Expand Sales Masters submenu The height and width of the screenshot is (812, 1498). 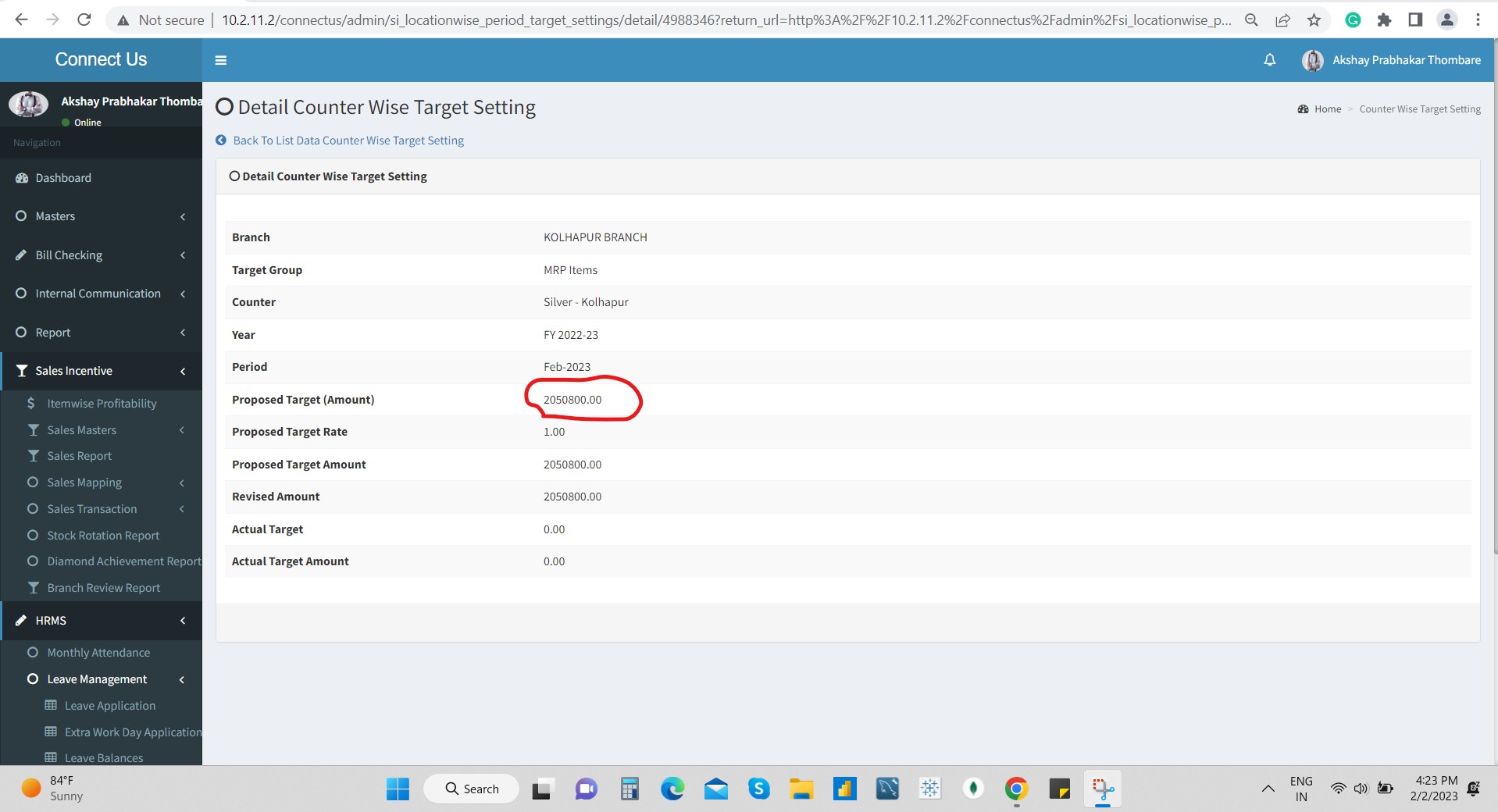click(102, 430)
